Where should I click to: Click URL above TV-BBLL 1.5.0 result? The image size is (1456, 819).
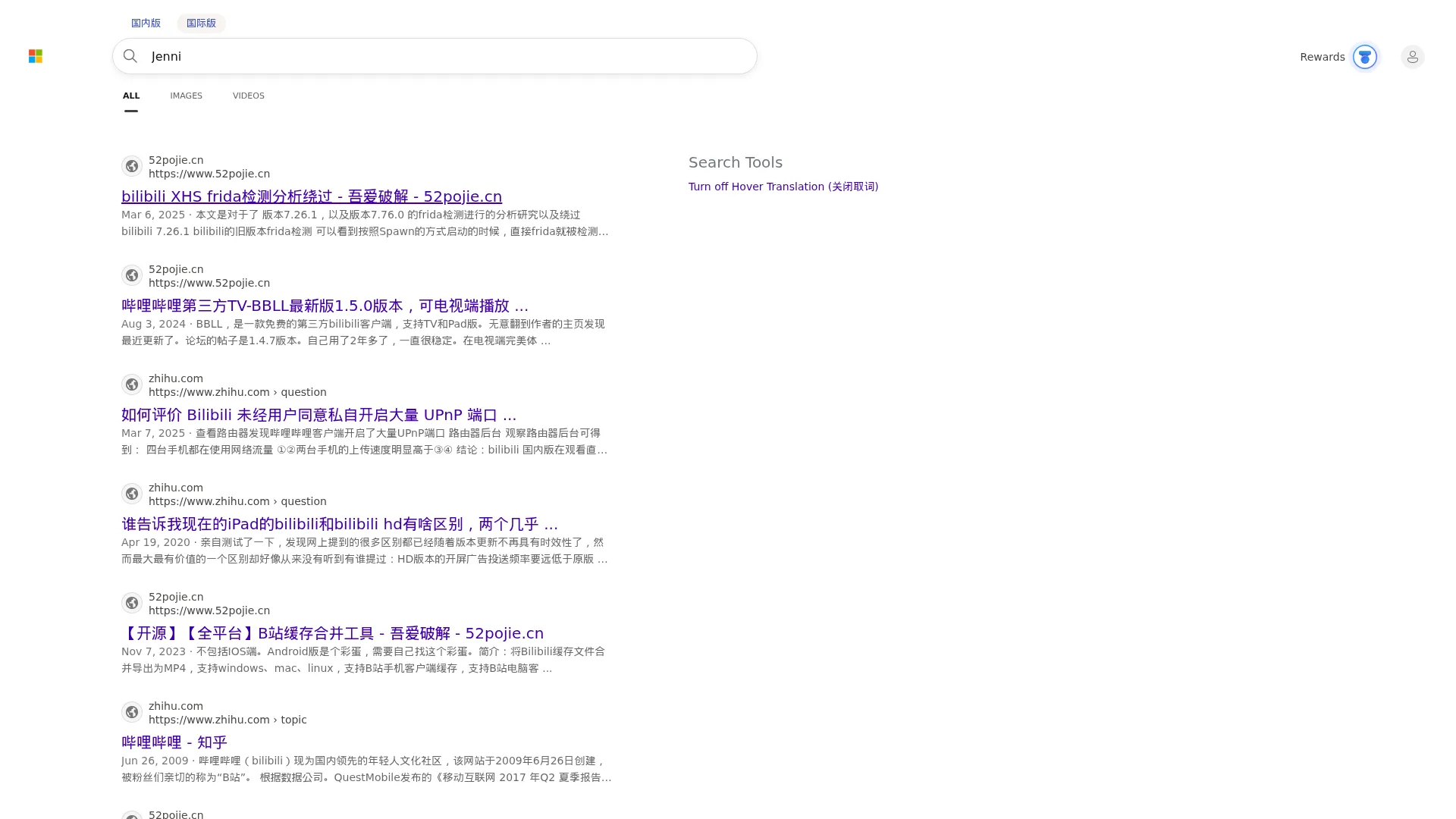(x=209, y=283)
